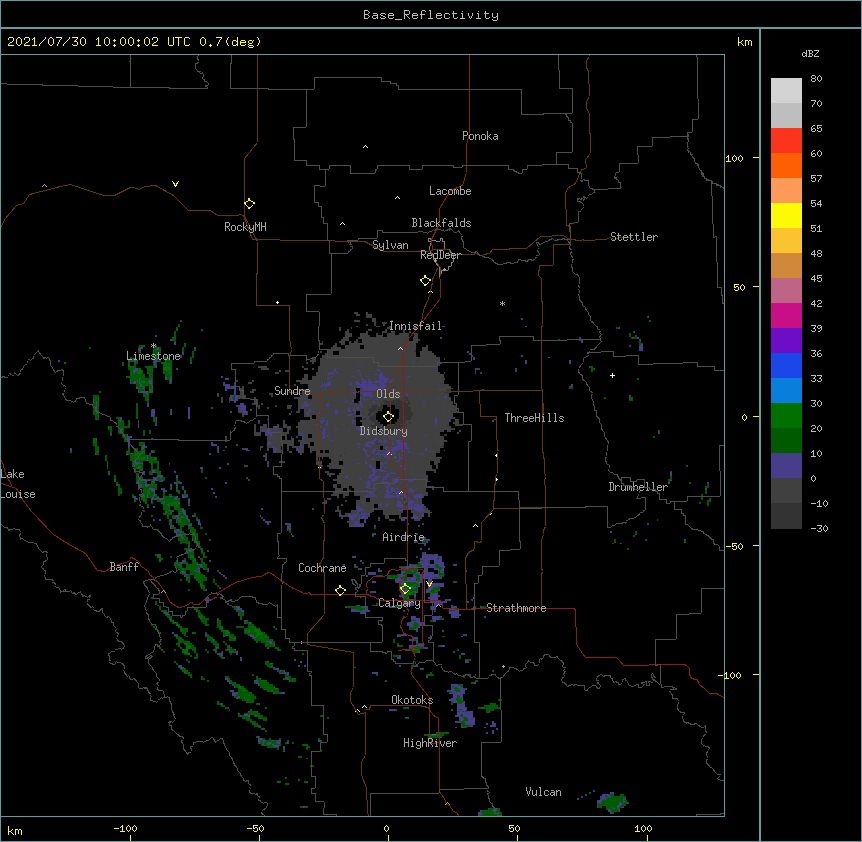Click the Sylvan label on the map

click(x=390, y=245)
